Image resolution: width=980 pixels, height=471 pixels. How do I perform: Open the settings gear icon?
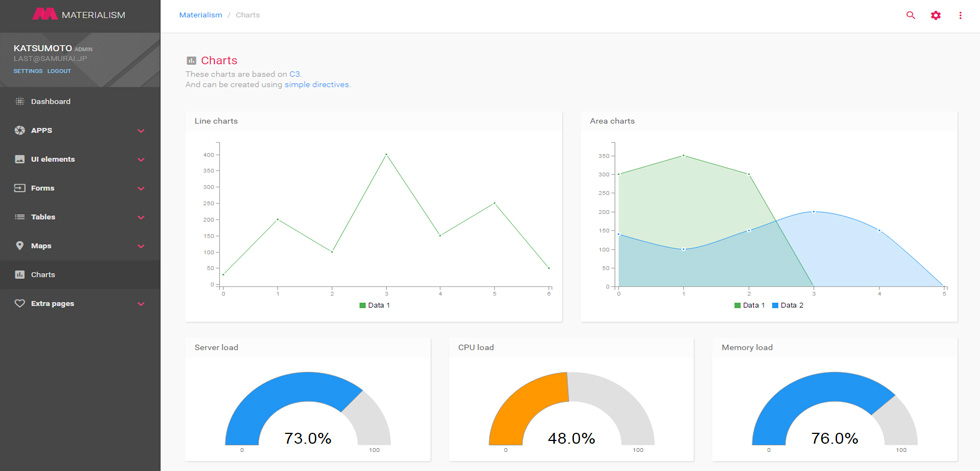936,16
